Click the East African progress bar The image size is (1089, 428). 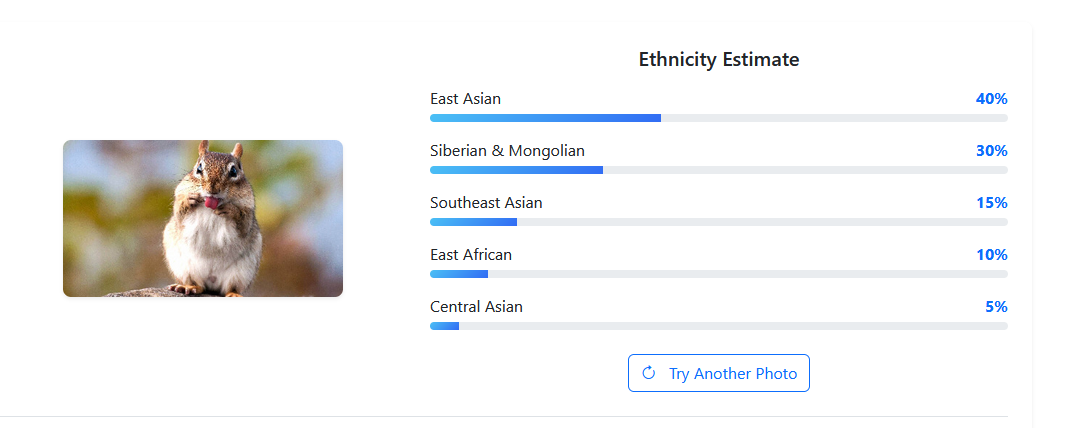(718, 274)
